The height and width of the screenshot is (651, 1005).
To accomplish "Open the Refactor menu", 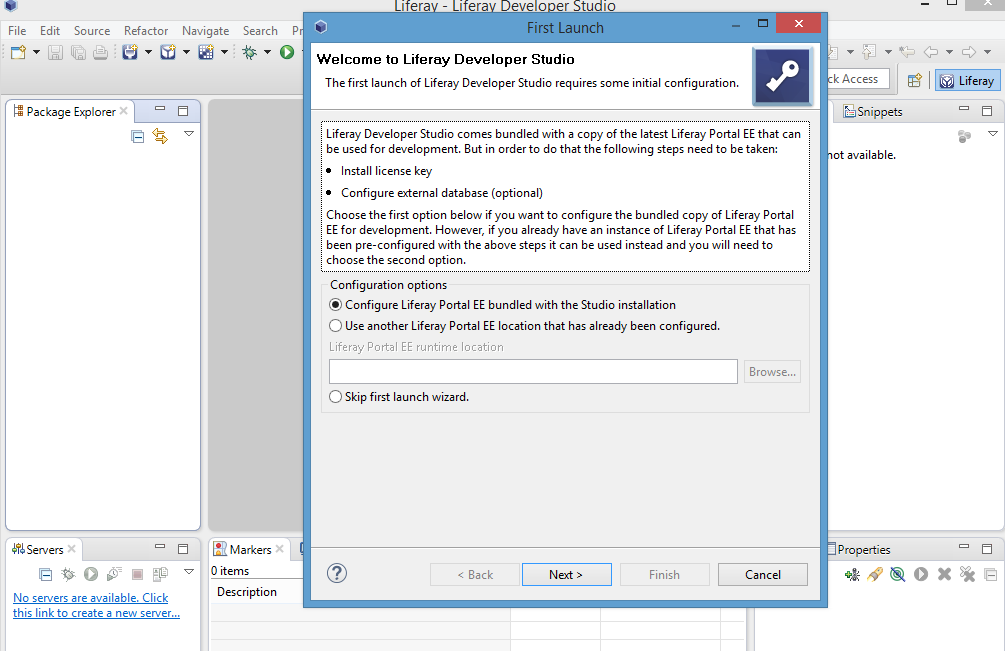I will (x=146, y=31).
